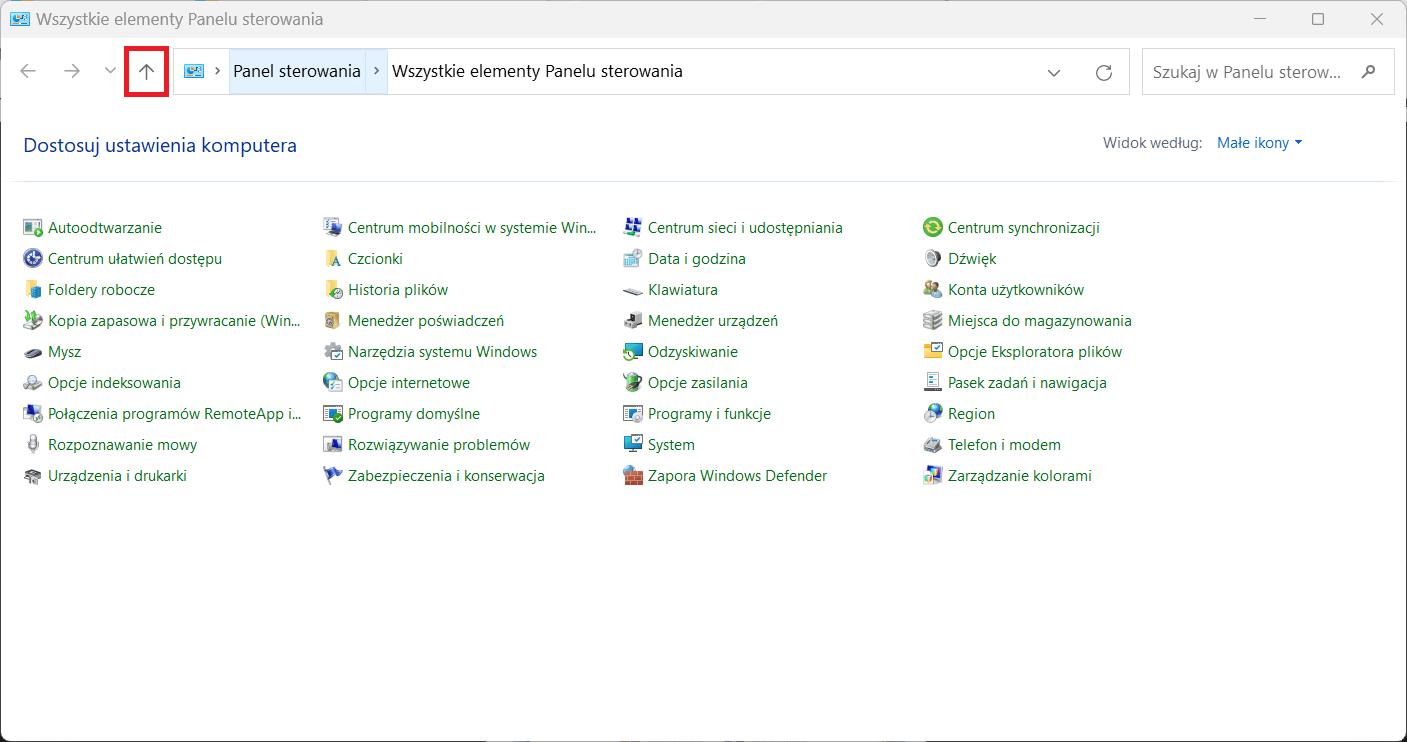Expand the address bar history dropdown
The width and height of the screenshot is (1407, 742).
pyautogui.click(x=1054, y=72)
